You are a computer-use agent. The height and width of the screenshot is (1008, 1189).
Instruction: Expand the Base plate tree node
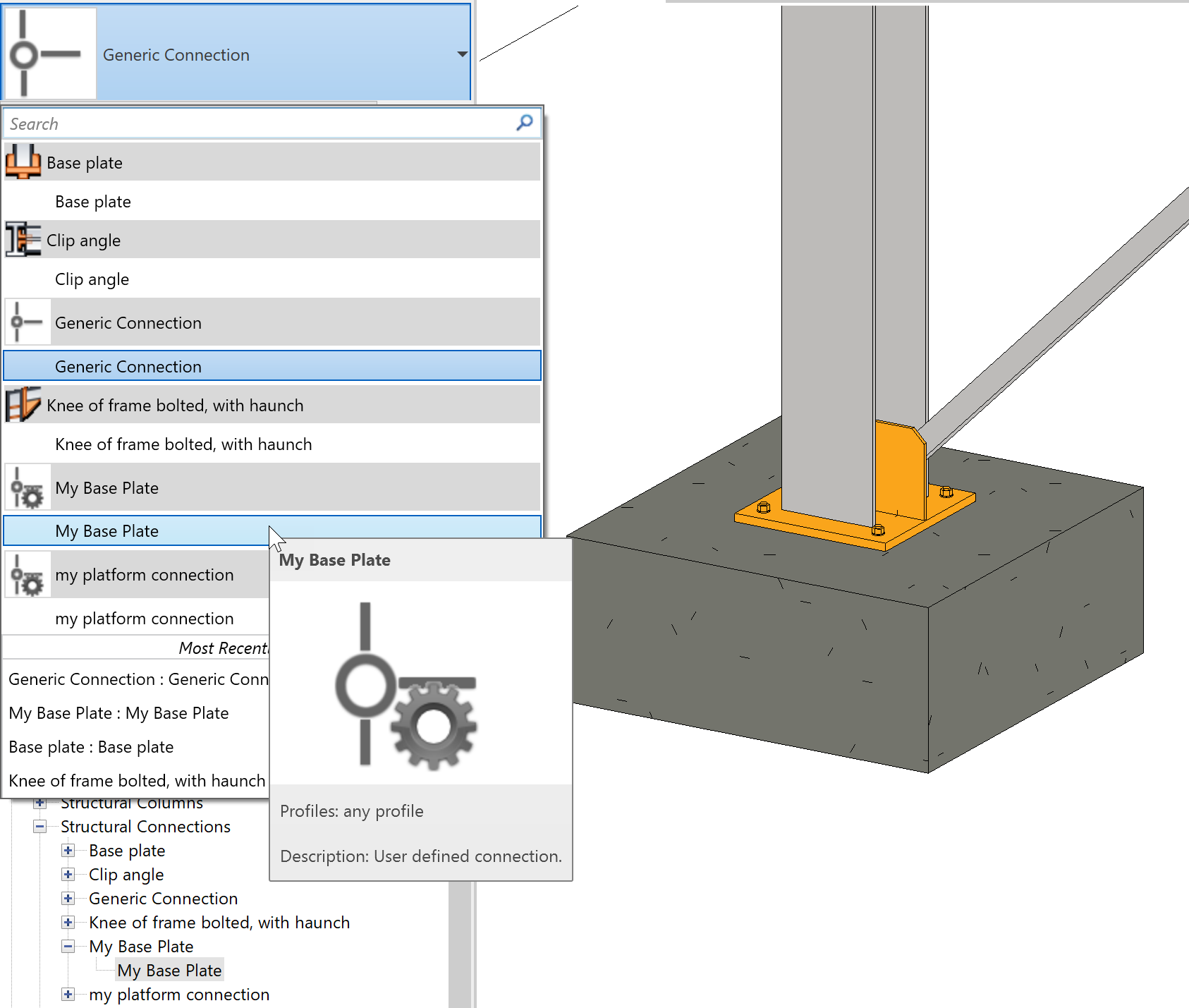point(68,850)
